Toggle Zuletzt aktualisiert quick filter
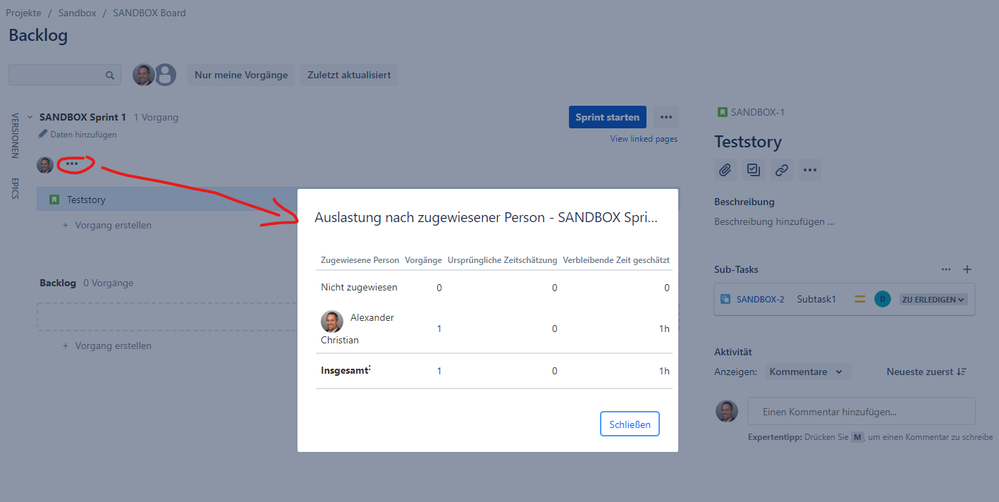Screen dimensions: 999x502 tap(349, 75)
